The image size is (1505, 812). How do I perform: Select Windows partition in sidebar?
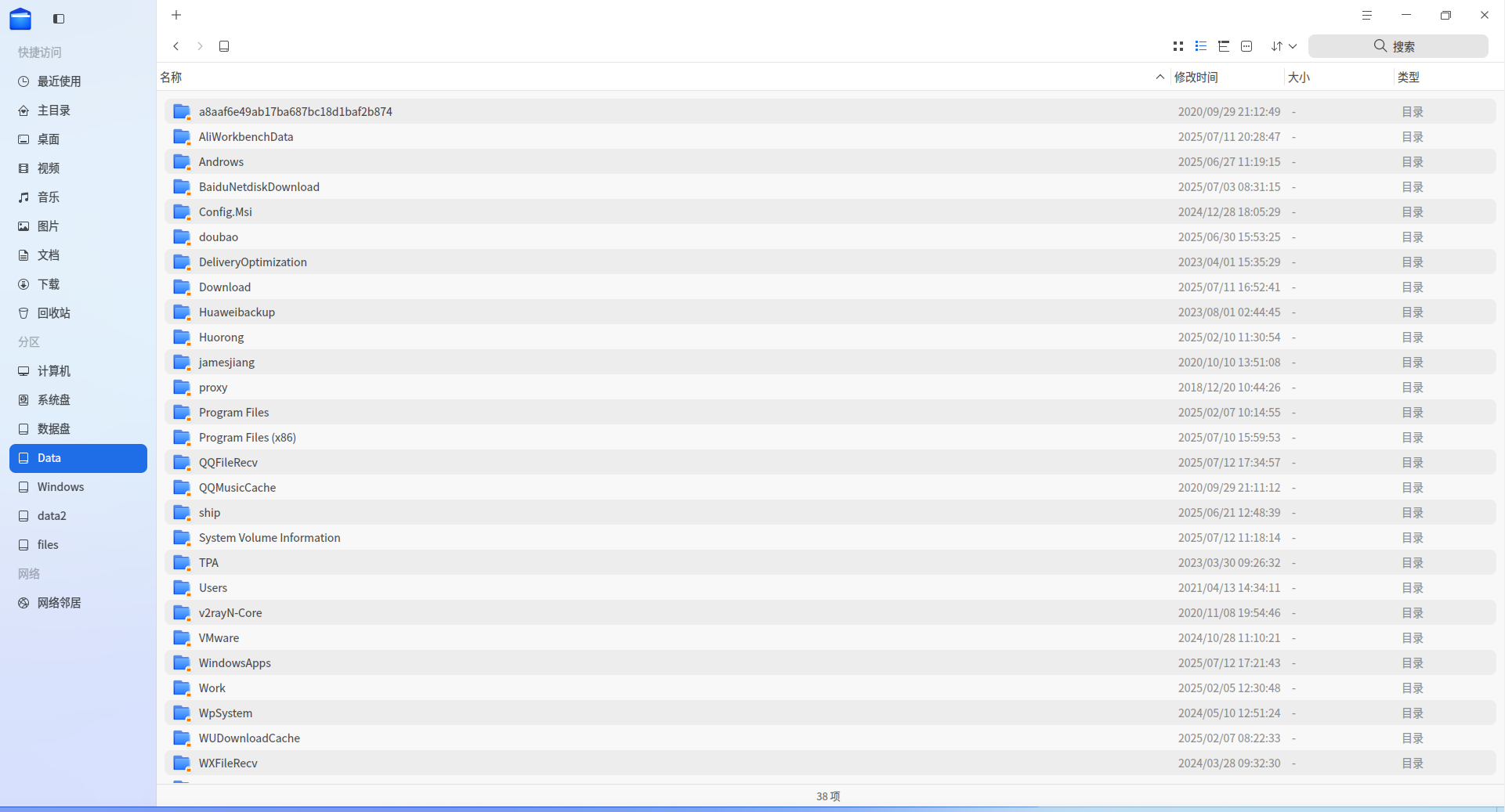[x=78, y=487]
